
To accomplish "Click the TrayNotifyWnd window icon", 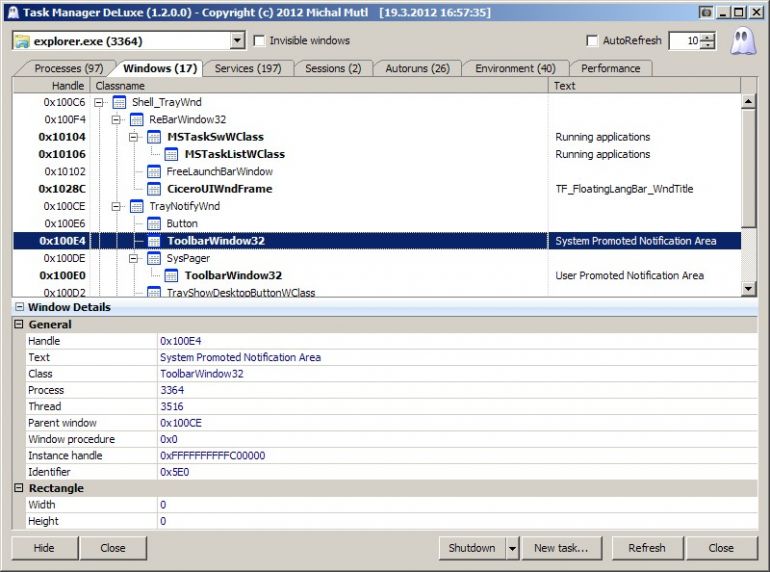I will pyautogui.click(x=137, y=206).
